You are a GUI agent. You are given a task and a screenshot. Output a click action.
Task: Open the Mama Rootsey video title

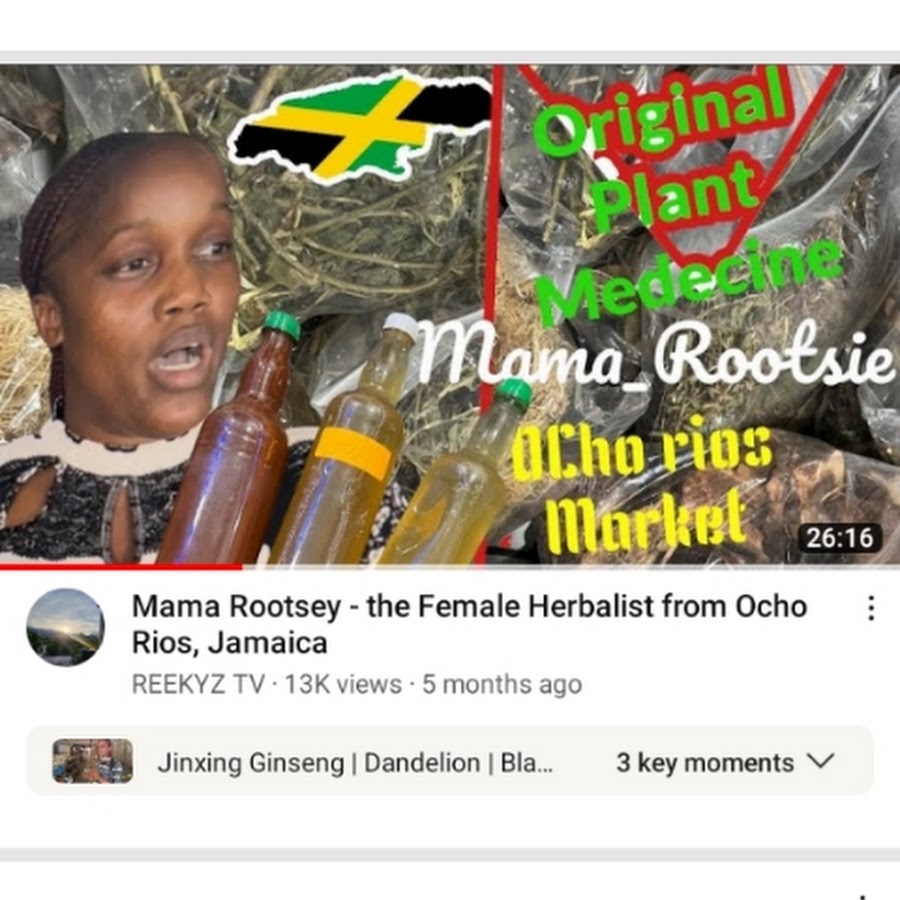(x=470, y=624)
